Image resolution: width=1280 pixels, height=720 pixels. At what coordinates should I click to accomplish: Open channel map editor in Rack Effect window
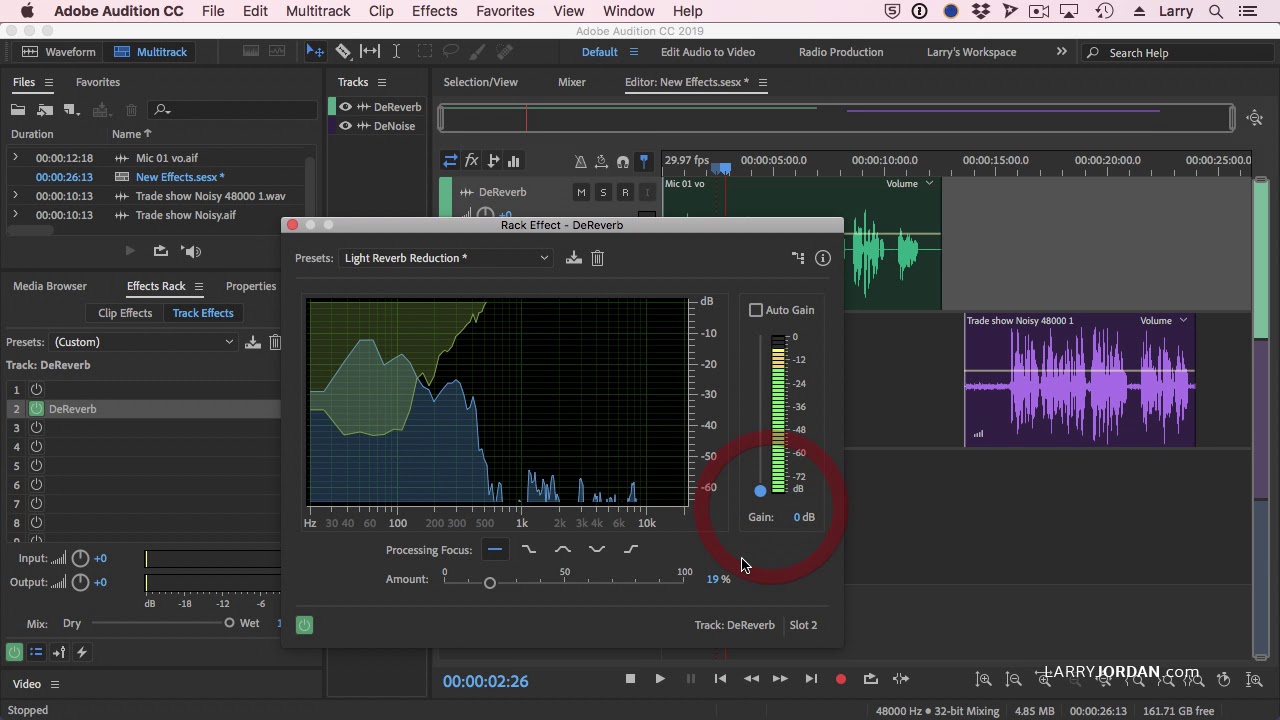tap(798, 258)
